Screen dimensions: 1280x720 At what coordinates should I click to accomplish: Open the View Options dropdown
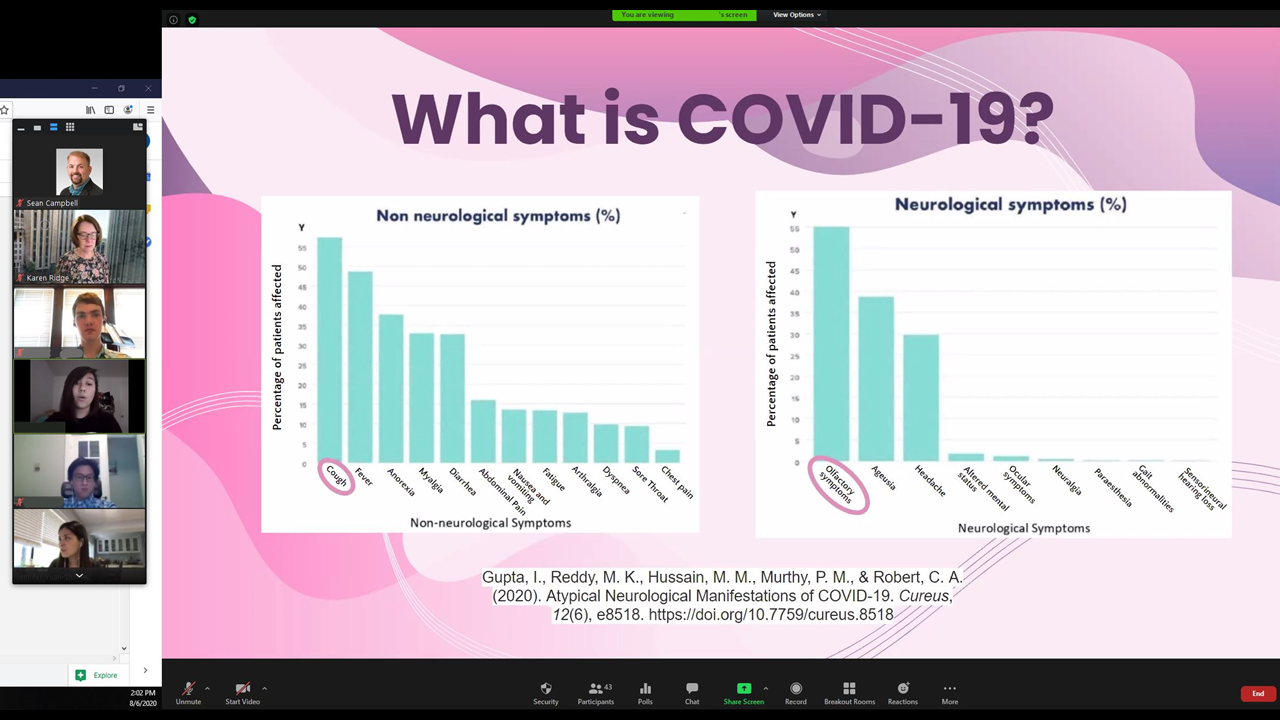point(796,15)
